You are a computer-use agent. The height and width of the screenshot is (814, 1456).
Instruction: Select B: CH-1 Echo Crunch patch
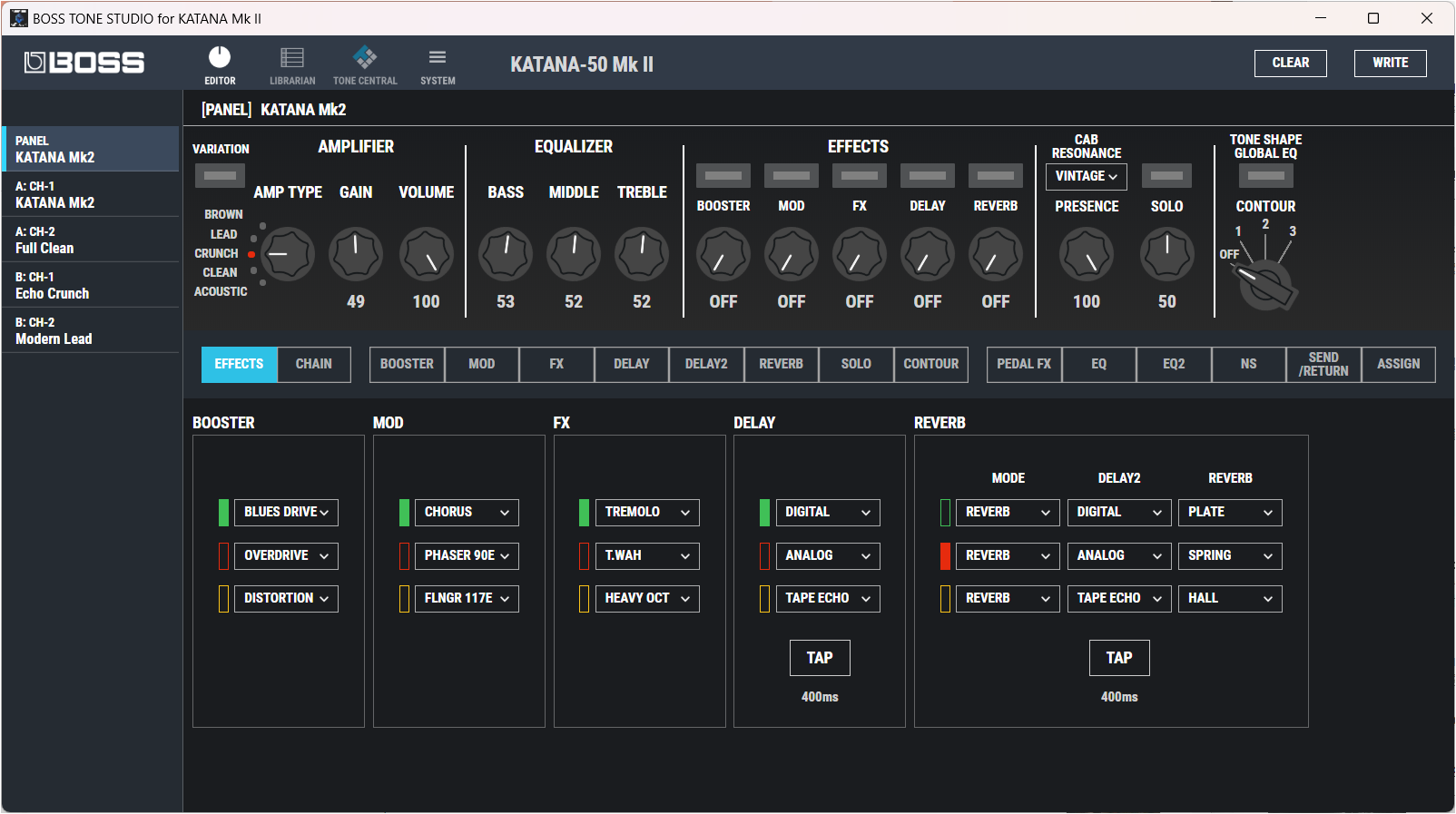(91, 285)
